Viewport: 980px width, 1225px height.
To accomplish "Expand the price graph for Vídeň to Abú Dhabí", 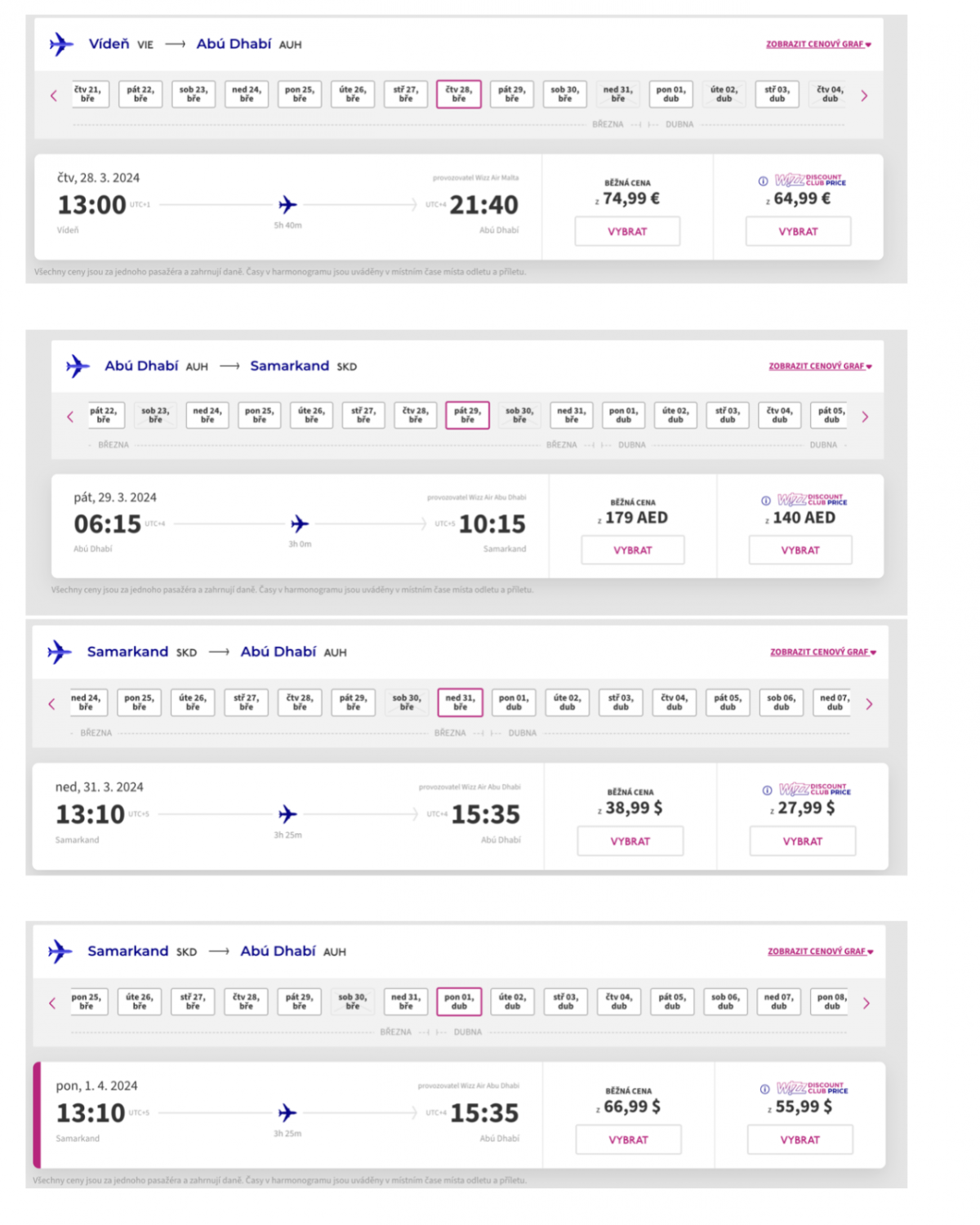I will click(818, 44).
